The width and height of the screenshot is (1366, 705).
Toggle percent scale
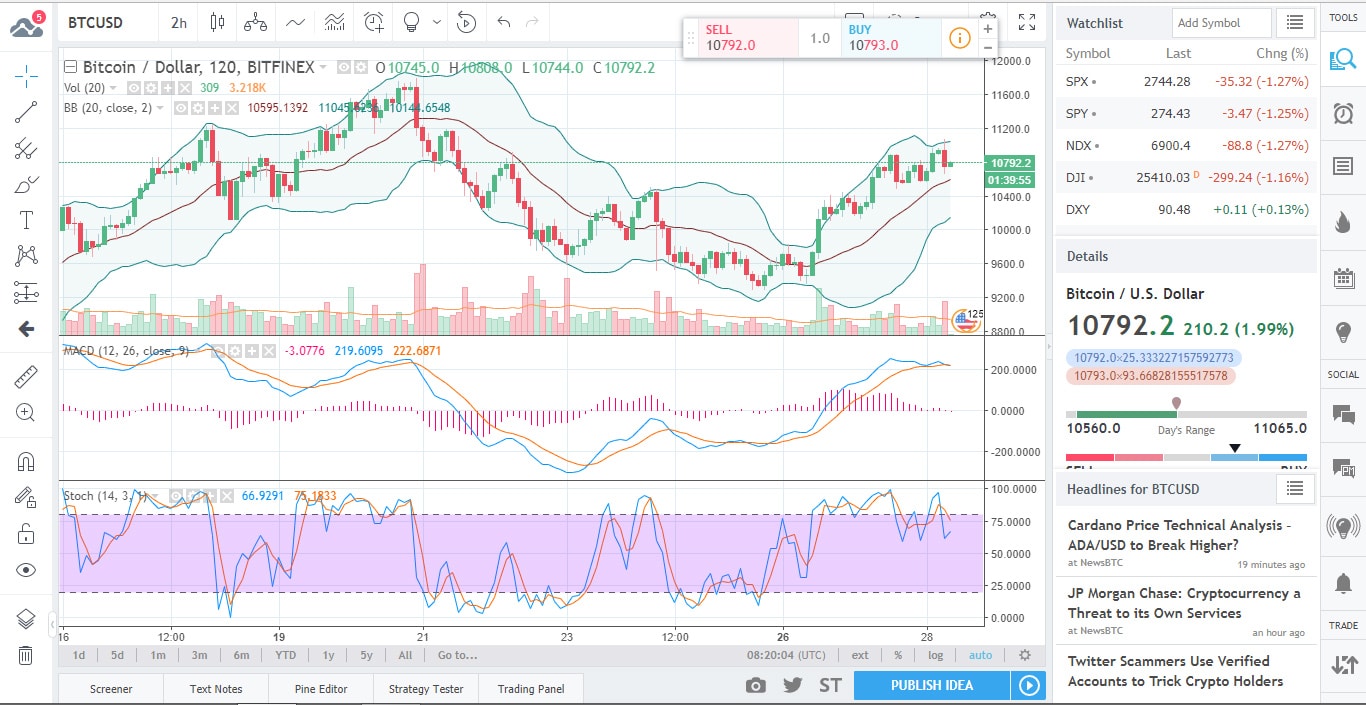pyautogui.click(x=898, y=656)
